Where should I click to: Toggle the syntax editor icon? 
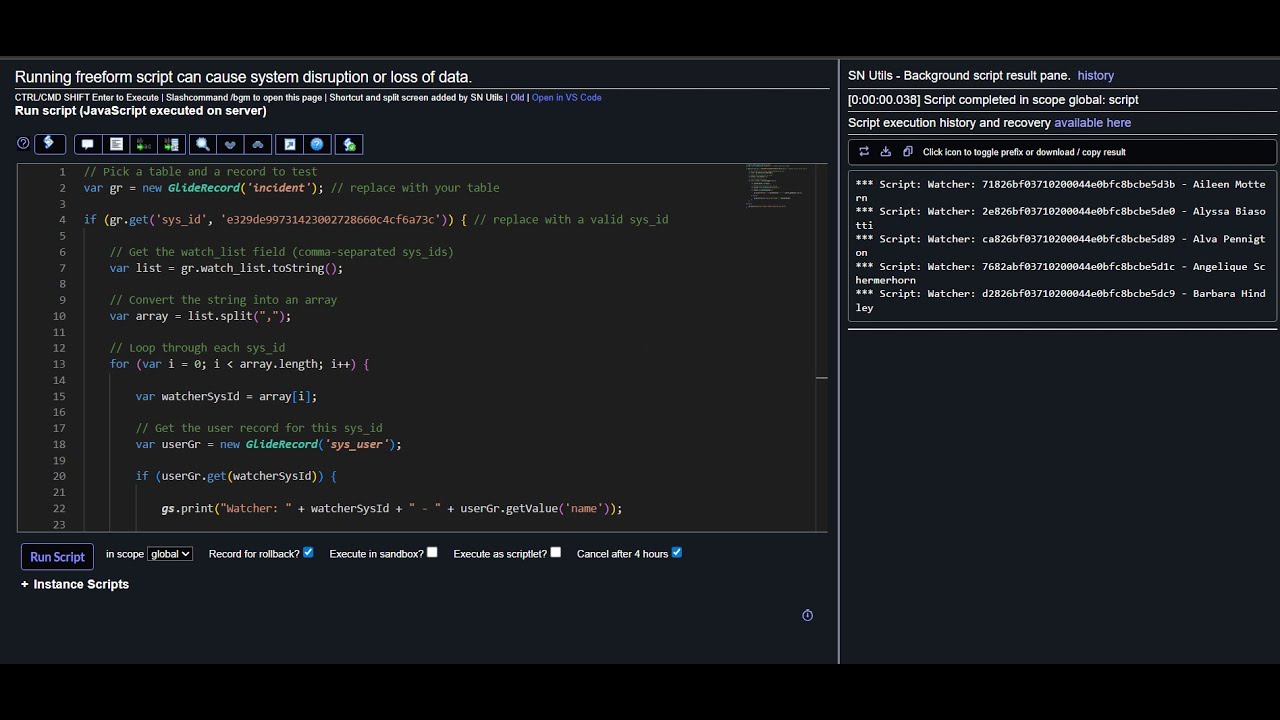click(x=50, y=144)
